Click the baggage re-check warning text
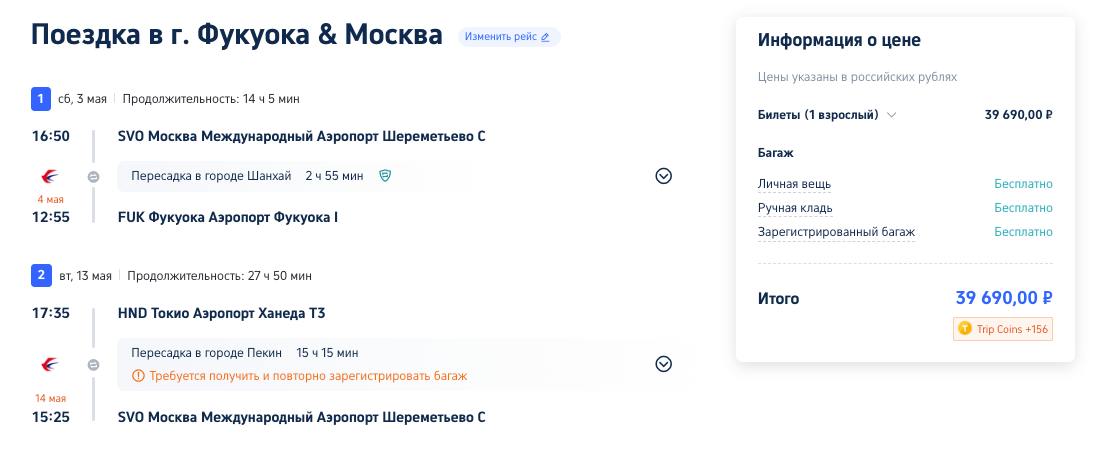This screenshot has height=456, width=1119. 308,375
